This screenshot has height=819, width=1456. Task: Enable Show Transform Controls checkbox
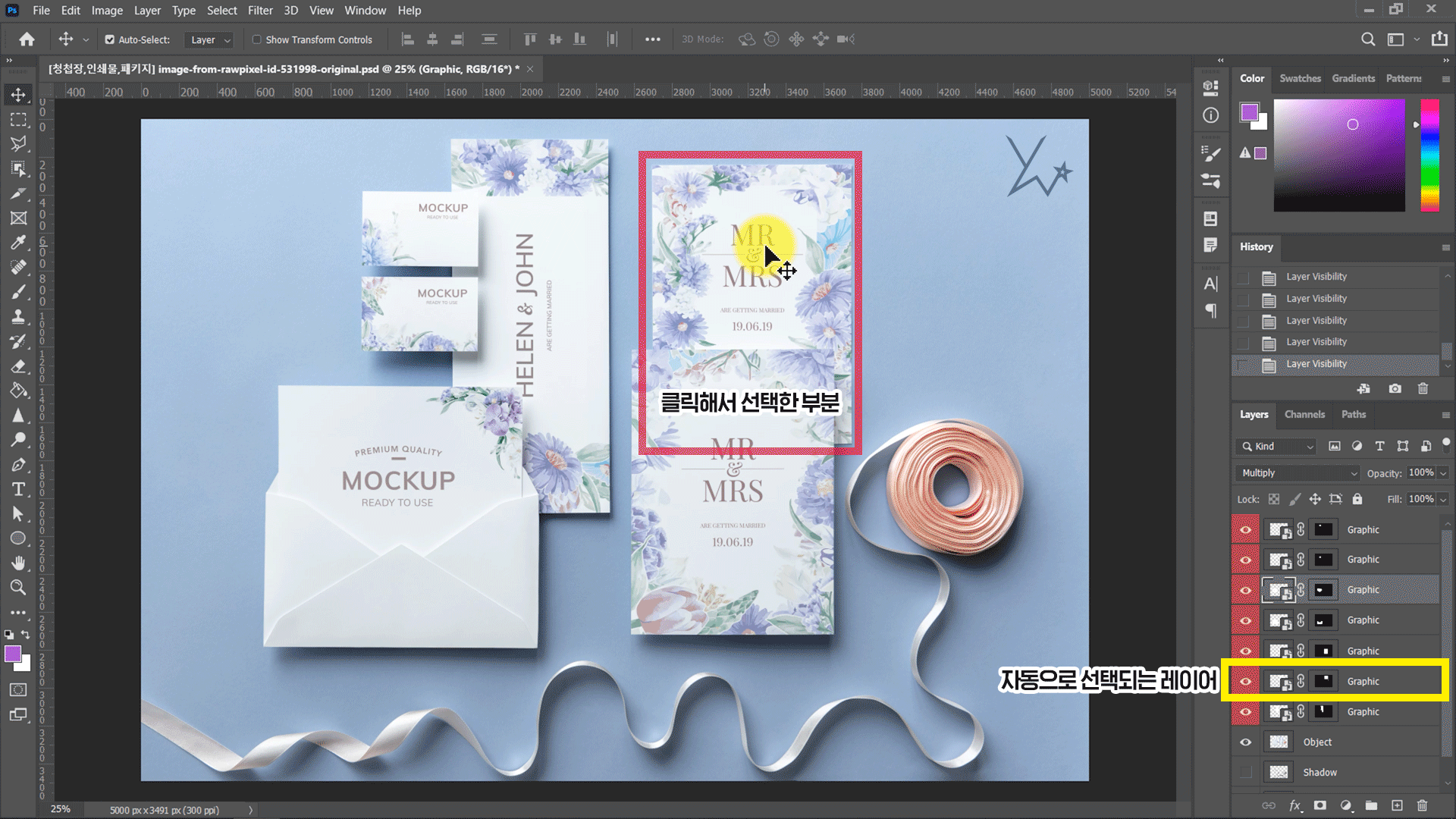pyautogui.click(x=257, y=39)
